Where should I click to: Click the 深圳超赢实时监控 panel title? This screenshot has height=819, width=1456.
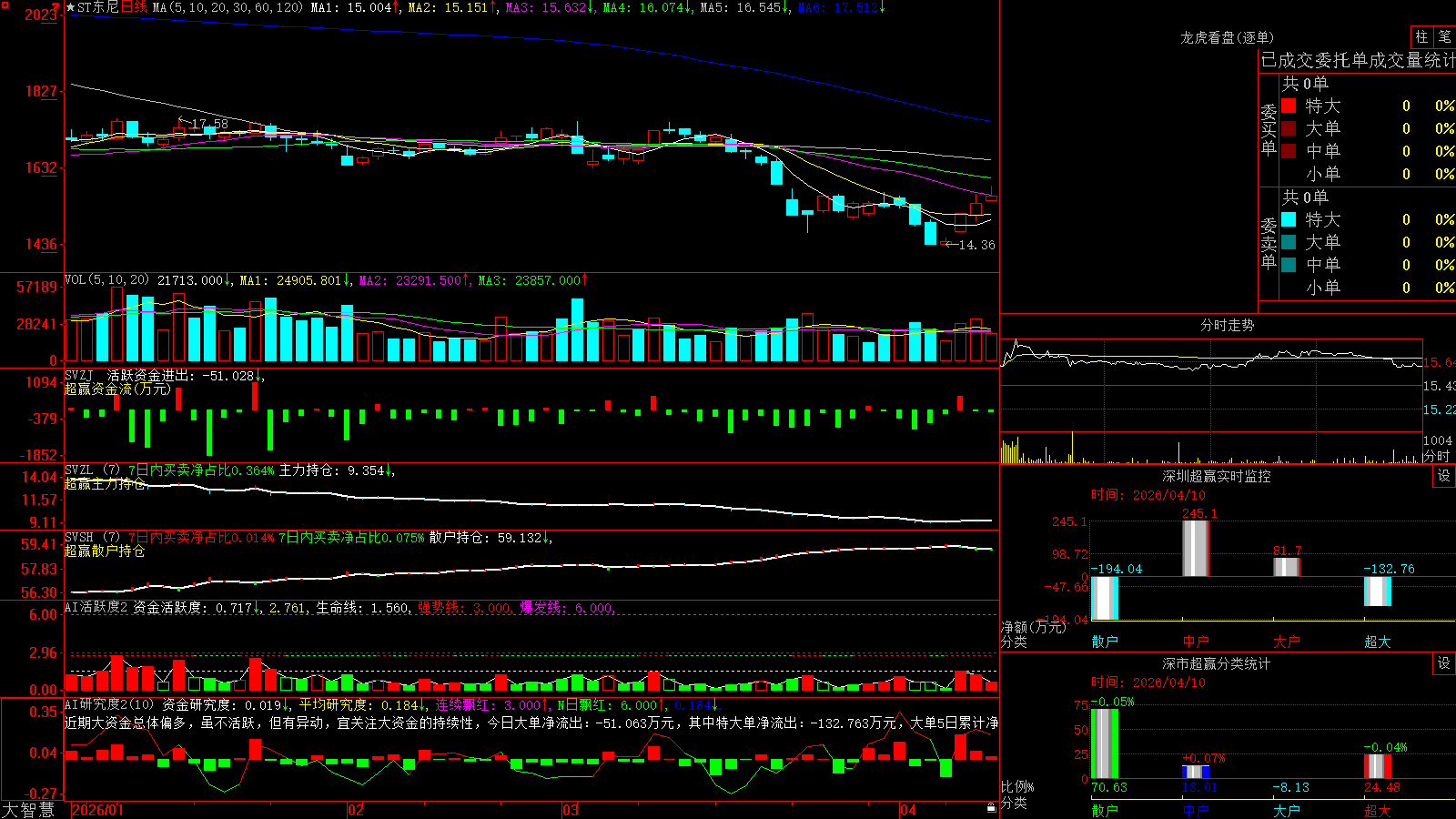click(1217, 476)
